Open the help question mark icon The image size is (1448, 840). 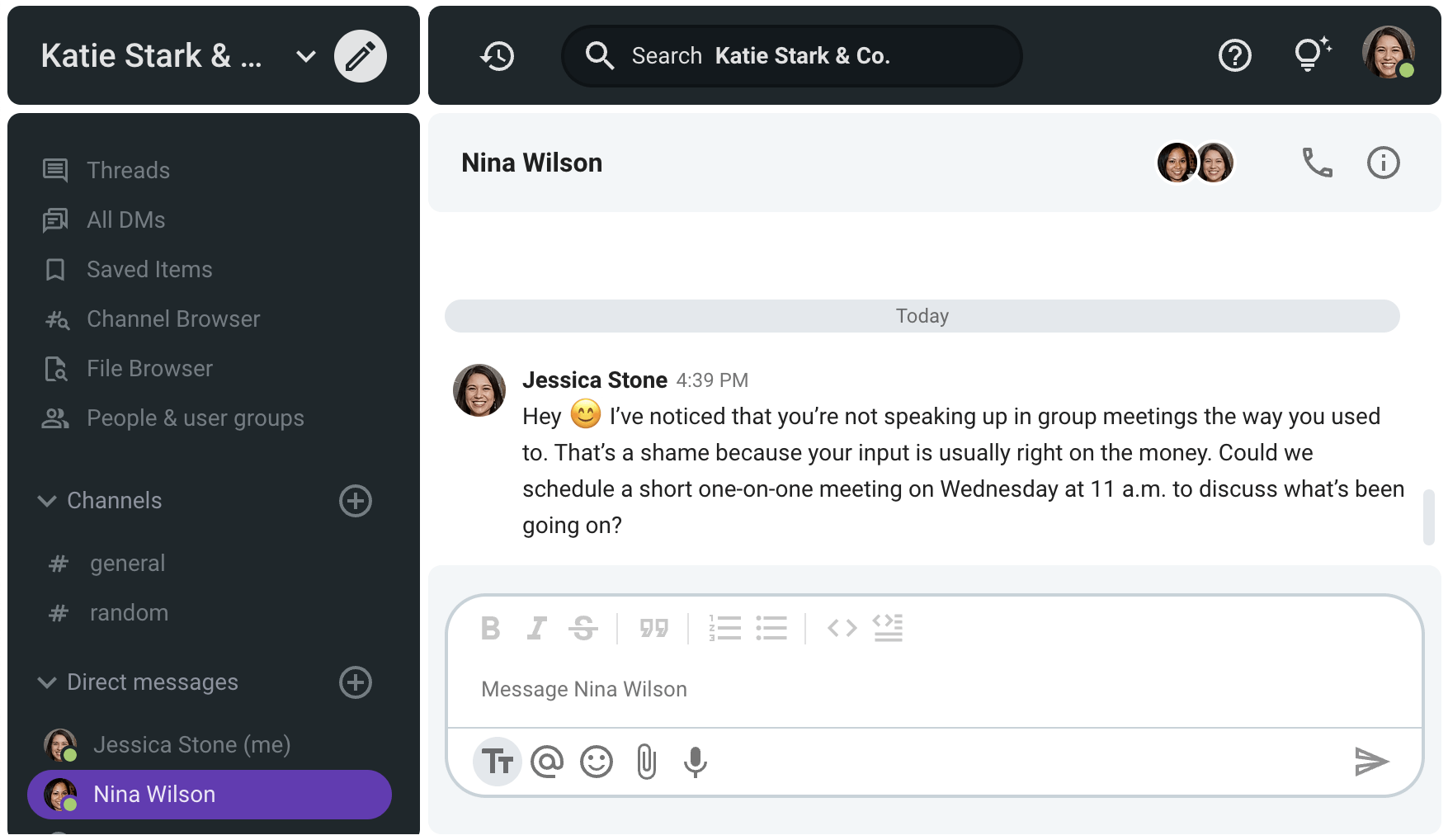click(x=1234, y=55)
